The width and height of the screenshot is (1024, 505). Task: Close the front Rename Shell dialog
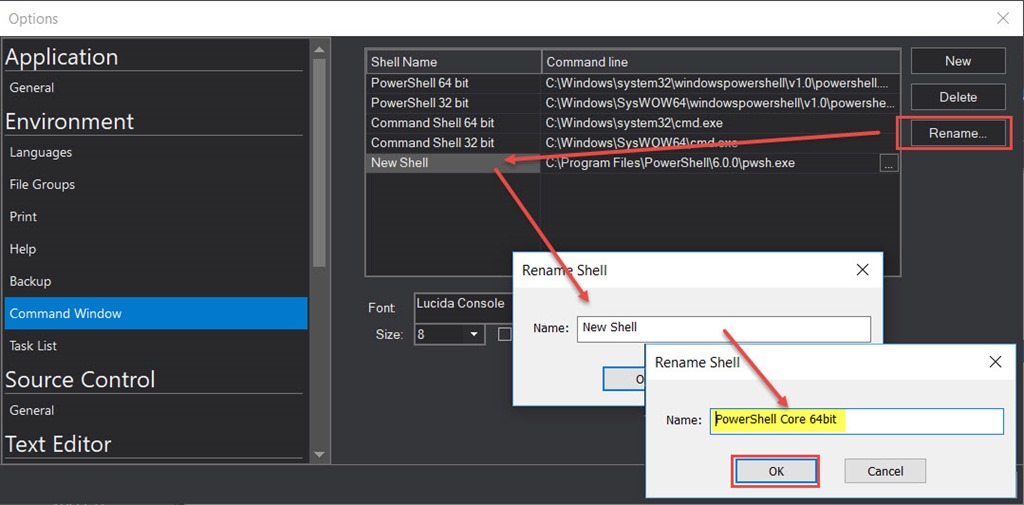click(x=995, y=361)
